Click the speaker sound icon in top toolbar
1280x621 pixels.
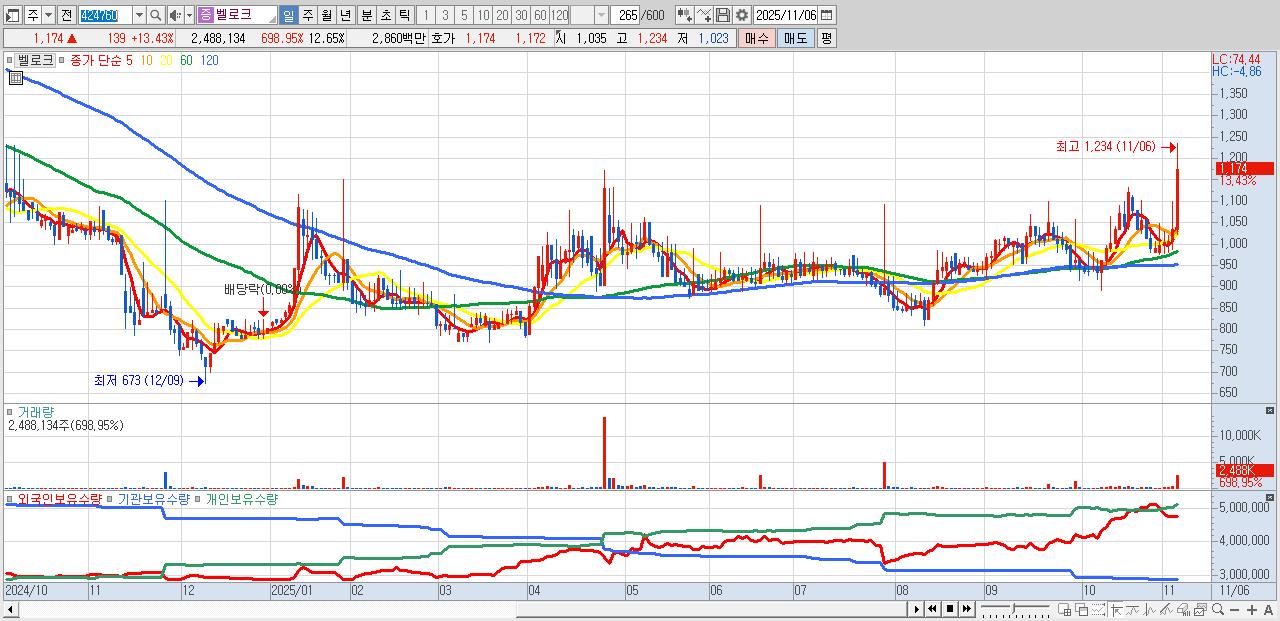pyautogui.click(x=176, y=15)
